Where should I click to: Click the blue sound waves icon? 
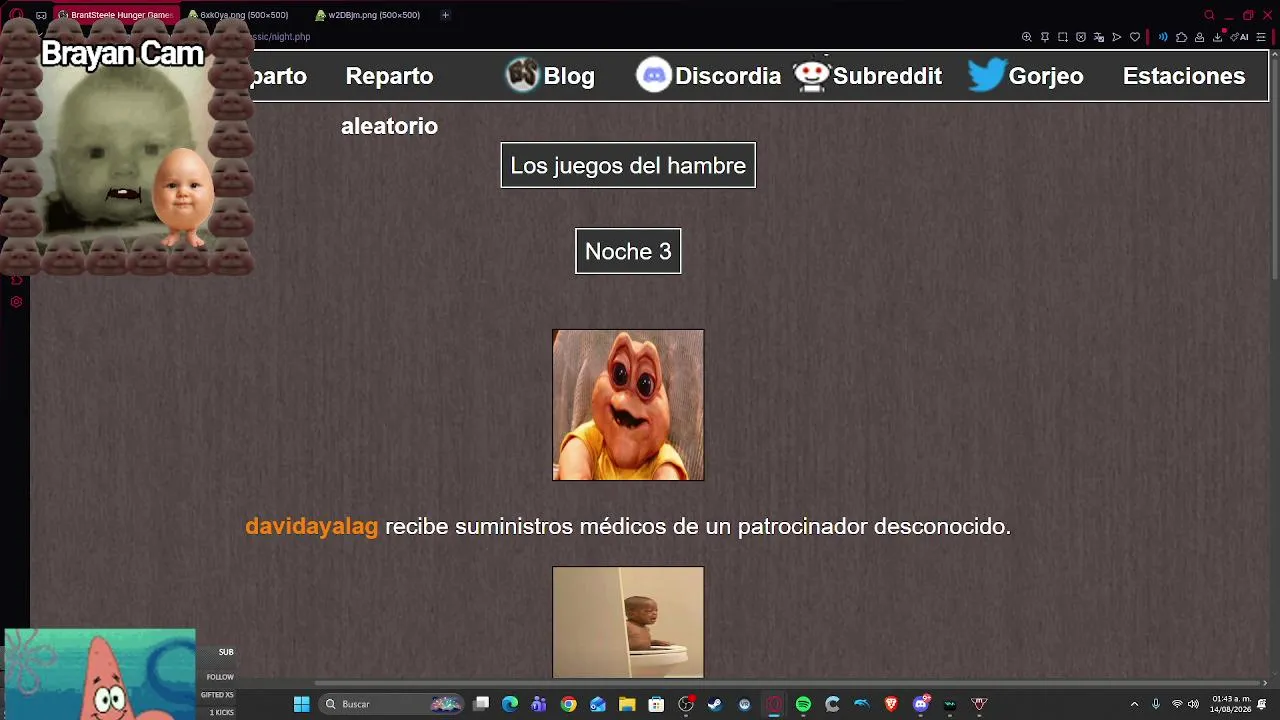pos(1163,37)
